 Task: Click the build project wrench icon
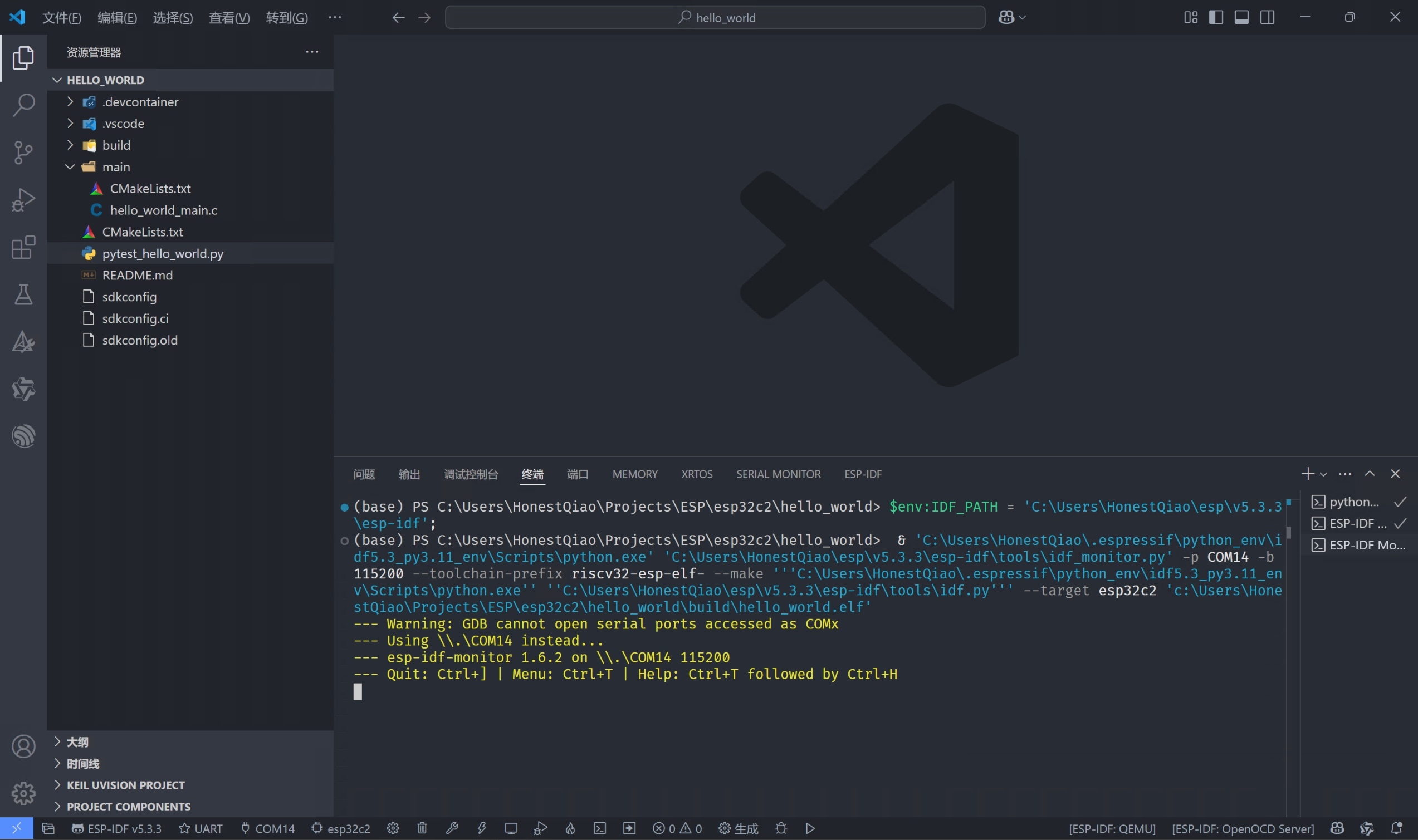pyautogui.click(x=452, y=828)
